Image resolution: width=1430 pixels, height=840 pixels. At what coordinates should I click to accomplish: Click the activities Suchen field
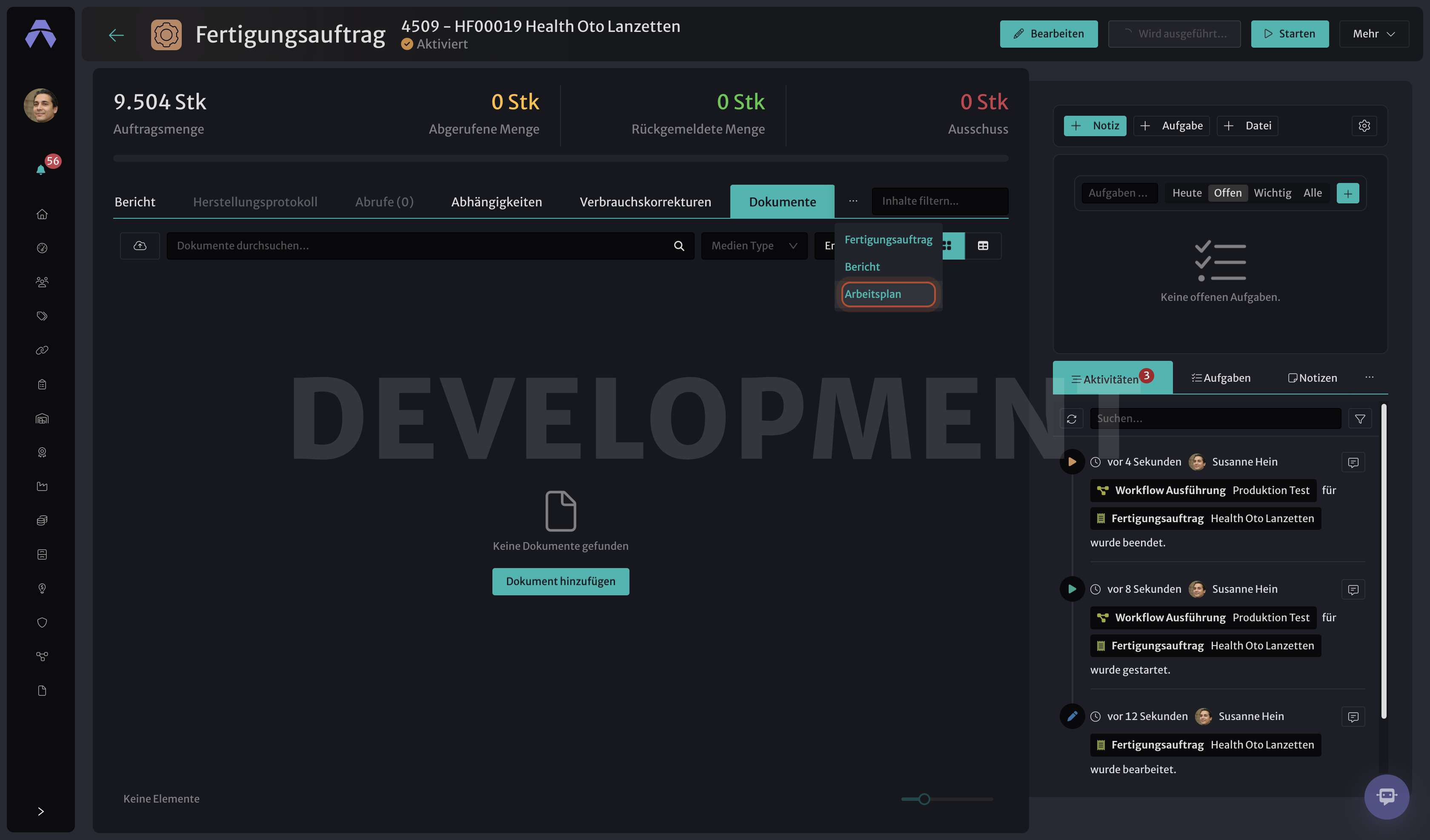[x=1215, y=419]
